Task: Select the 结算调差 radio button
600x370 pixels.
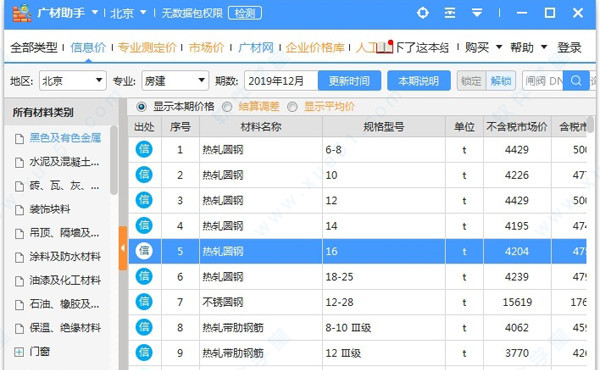Action: tap(227, 107)
